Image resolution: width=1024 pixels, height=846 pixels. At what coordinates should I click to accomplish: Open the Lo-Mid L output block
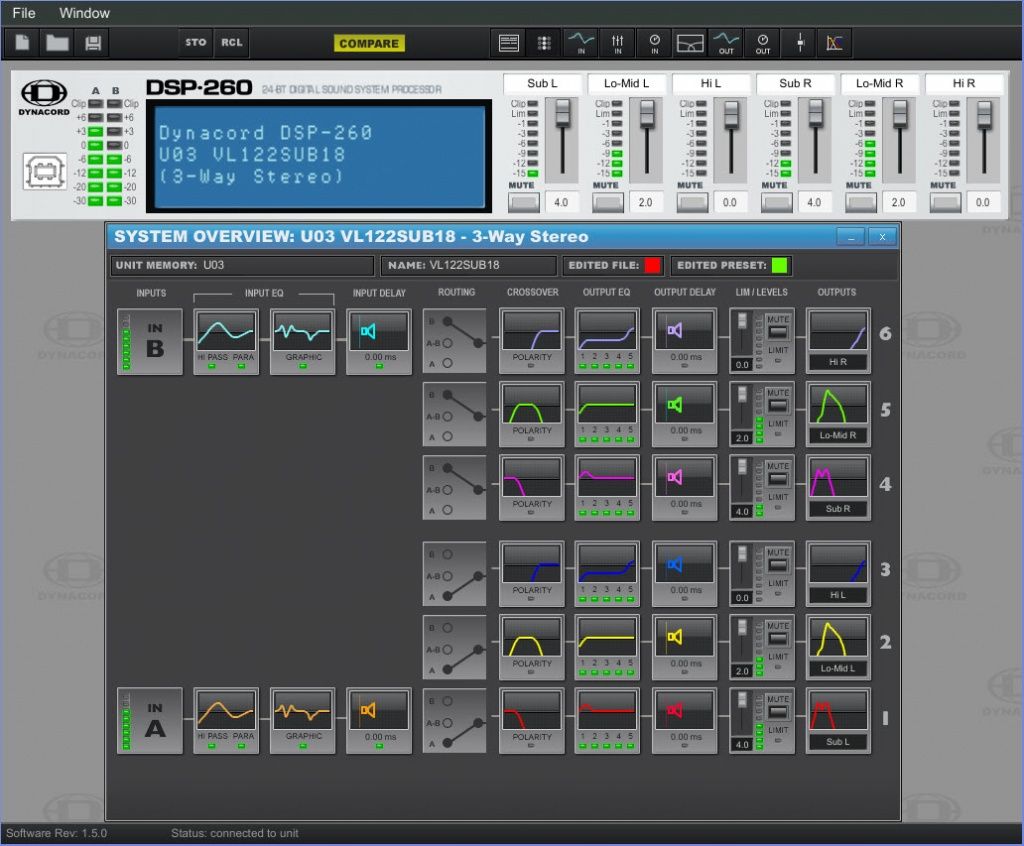(x=838, y=647)
